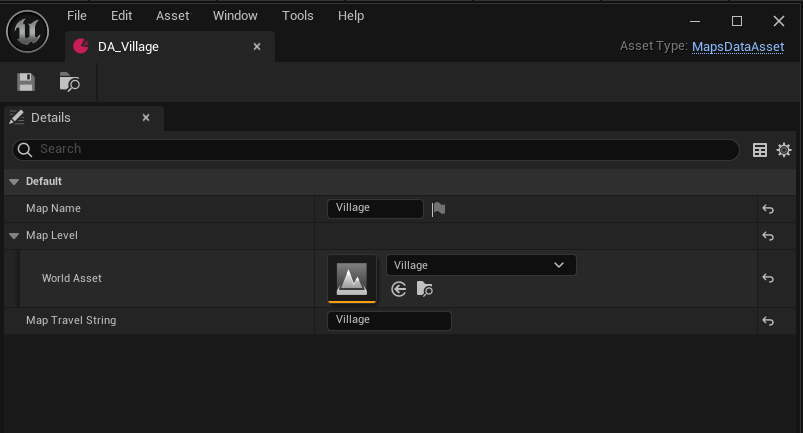
Task: Open Details view options gear icon
Action: pyautogui.click(x=784, y=150)
